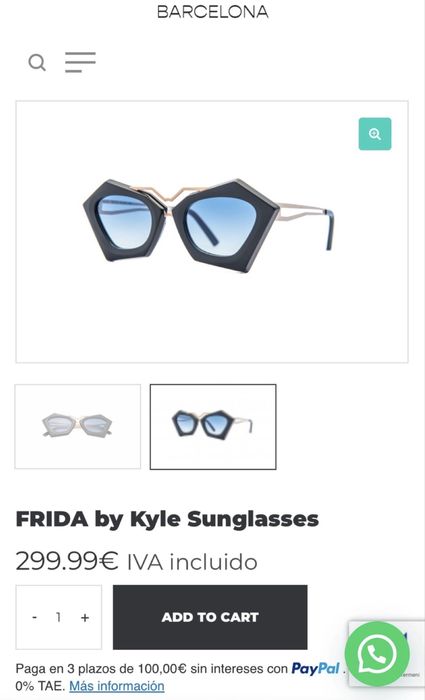This screenshot has width=425, height=700.
Task: Add sunglasses to cart
Action: point(210,617)
